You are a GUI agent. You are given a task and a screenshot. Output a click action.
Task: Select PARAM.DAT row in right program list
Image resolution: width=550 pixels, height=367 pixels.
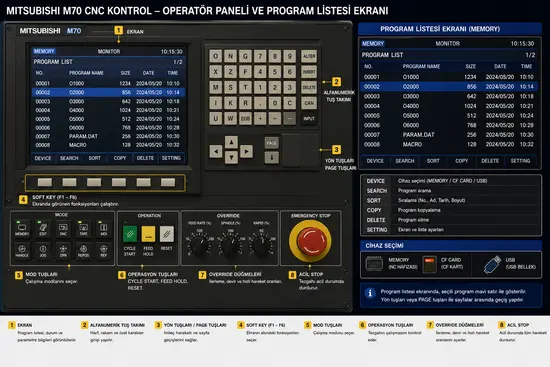pos(449,135)
